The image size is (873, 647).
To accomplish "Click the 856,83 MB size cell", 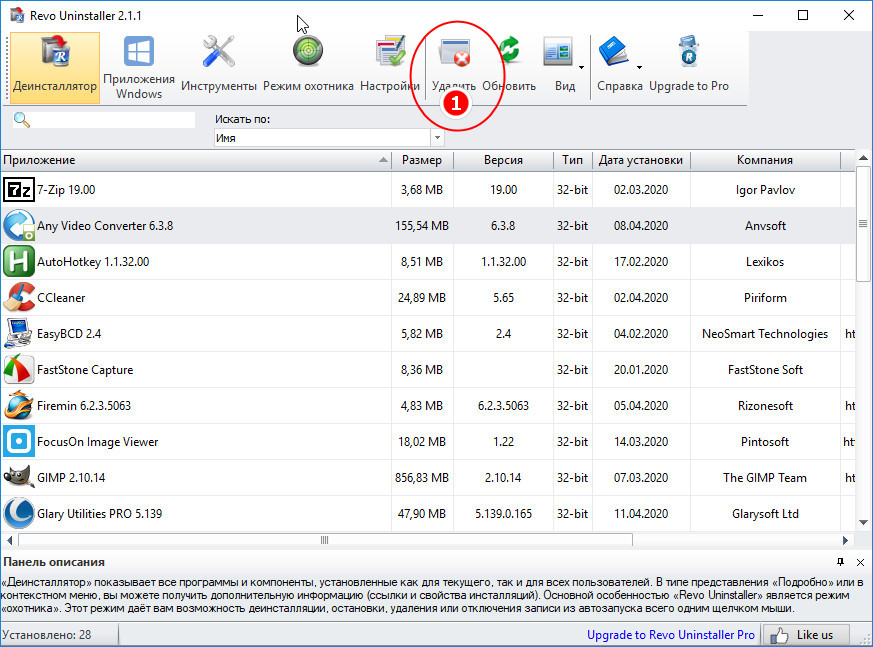I will point(422,478).
